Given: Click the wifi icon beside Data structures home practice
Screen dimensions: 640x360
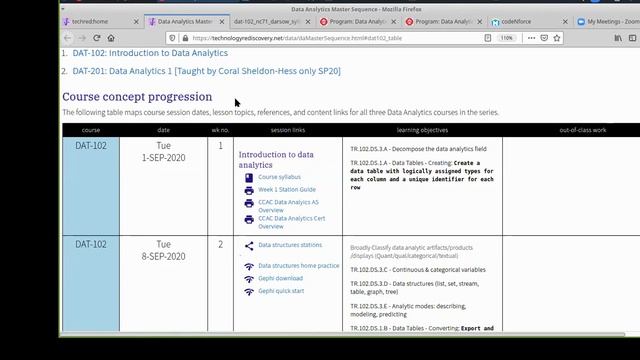Looking at the screenshot, I should [249, 267].
